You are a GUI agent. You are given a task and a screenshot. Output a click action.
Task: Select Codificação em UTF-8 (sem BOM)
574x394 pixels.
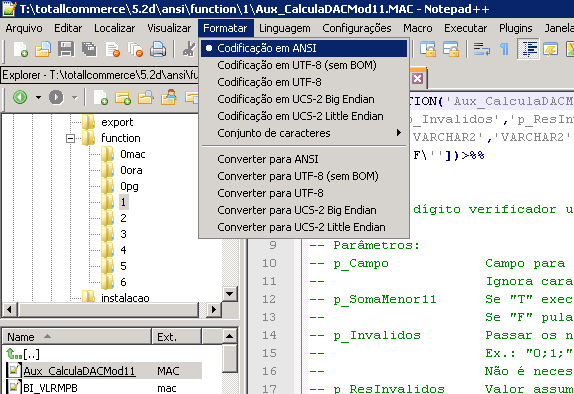pyautogui.click(x=304, y=65)
